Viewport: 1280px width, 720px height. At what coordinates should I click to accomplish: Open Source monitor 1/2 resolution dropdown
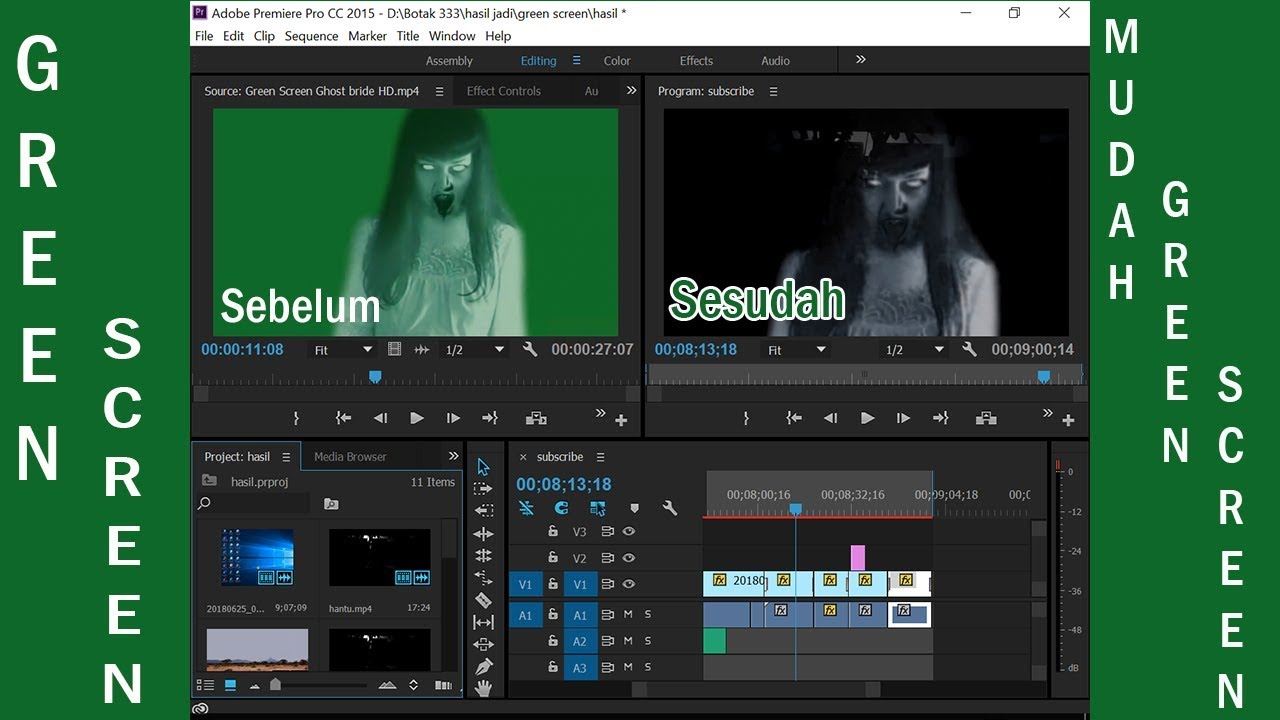coord(475,349)
